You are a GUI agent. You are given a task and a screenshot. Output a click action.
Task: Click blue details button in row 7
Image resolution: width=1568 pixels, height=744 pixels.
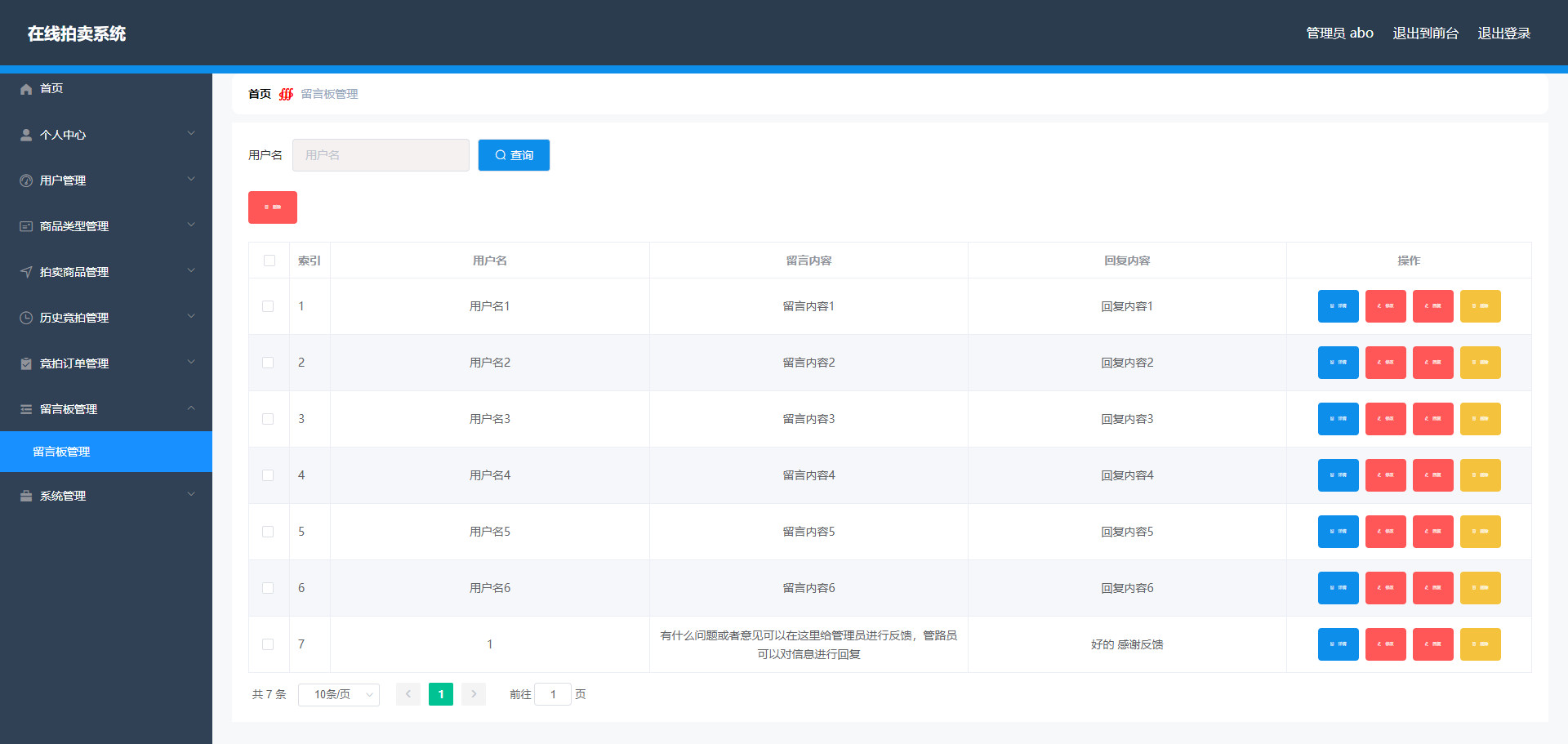click(x=1338, y=644)
